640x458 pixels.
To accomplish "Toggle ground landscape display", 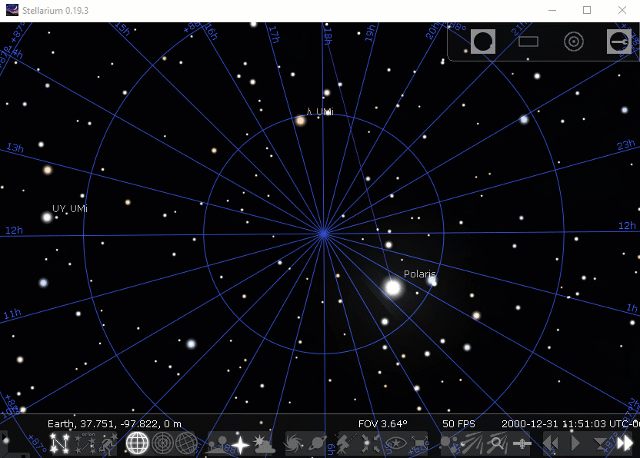I will pos(218,443).
